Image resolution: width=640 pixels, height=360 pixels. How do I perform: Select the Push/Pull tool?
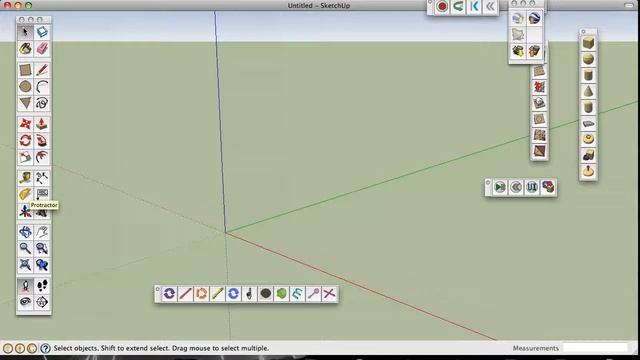pyautogui.click(x=42, y=124)
